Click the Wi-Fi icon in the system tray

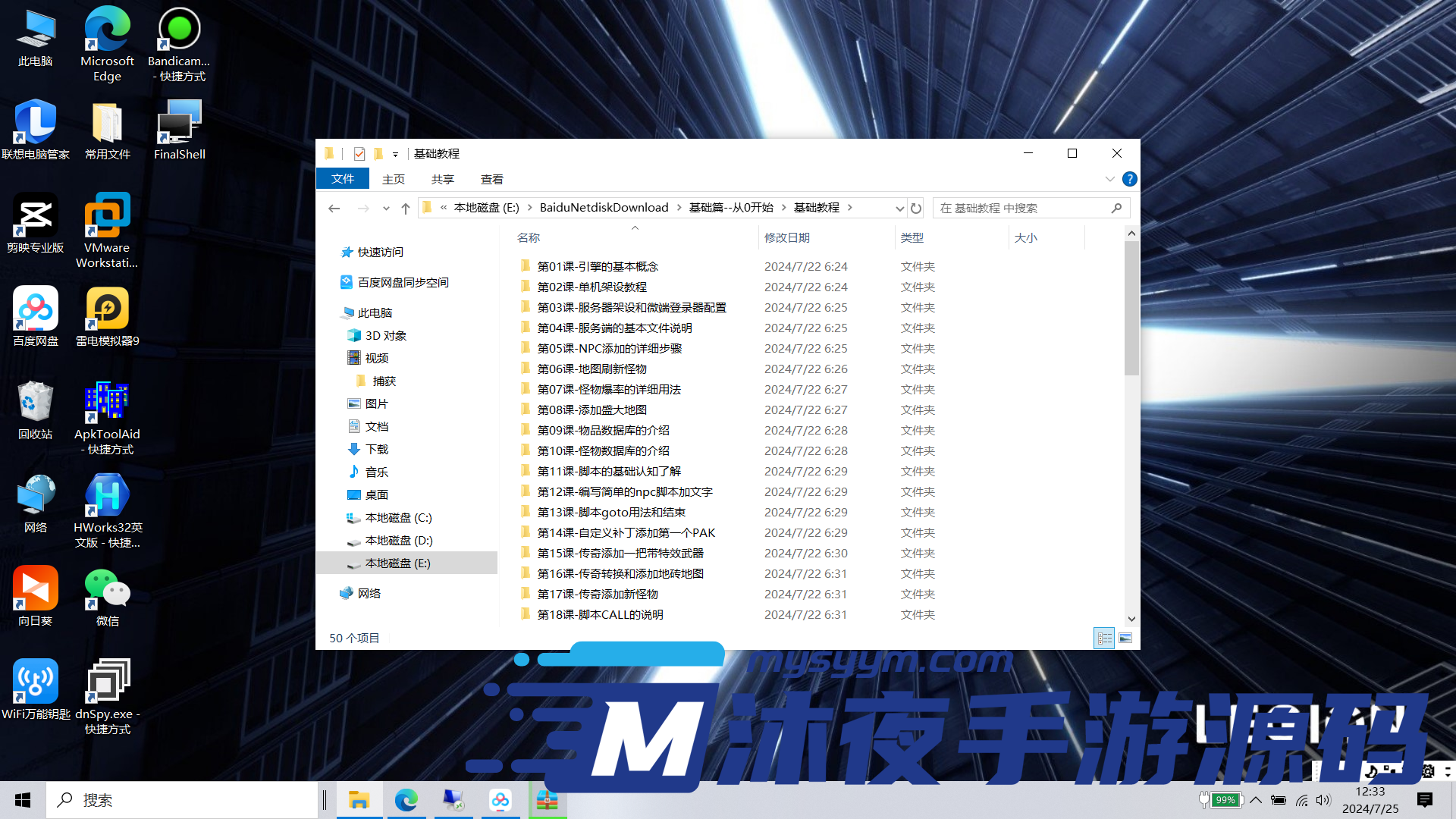(x=1302, y=799)
